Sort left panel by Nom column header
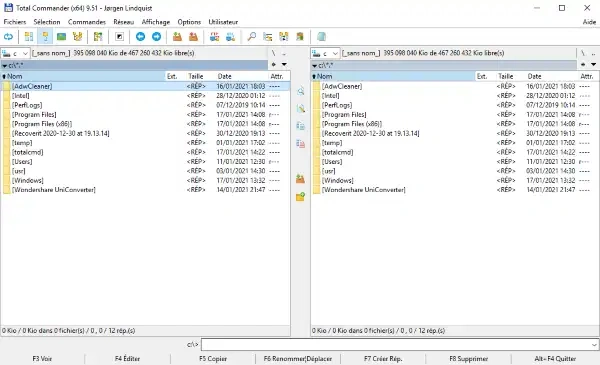 (x=83, y=76)
